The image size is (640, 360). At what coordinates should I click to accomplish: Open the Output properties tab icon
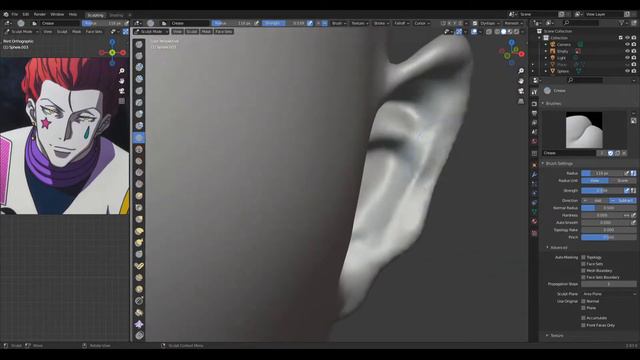[534, 113]
